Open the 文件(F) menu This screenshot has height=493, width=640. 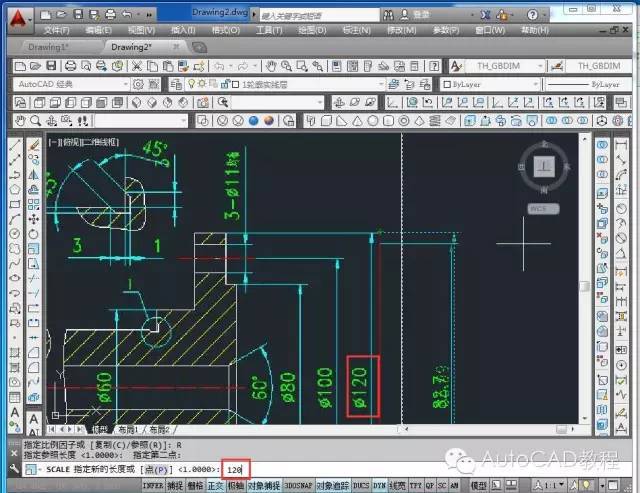click(x=57, y=30)
